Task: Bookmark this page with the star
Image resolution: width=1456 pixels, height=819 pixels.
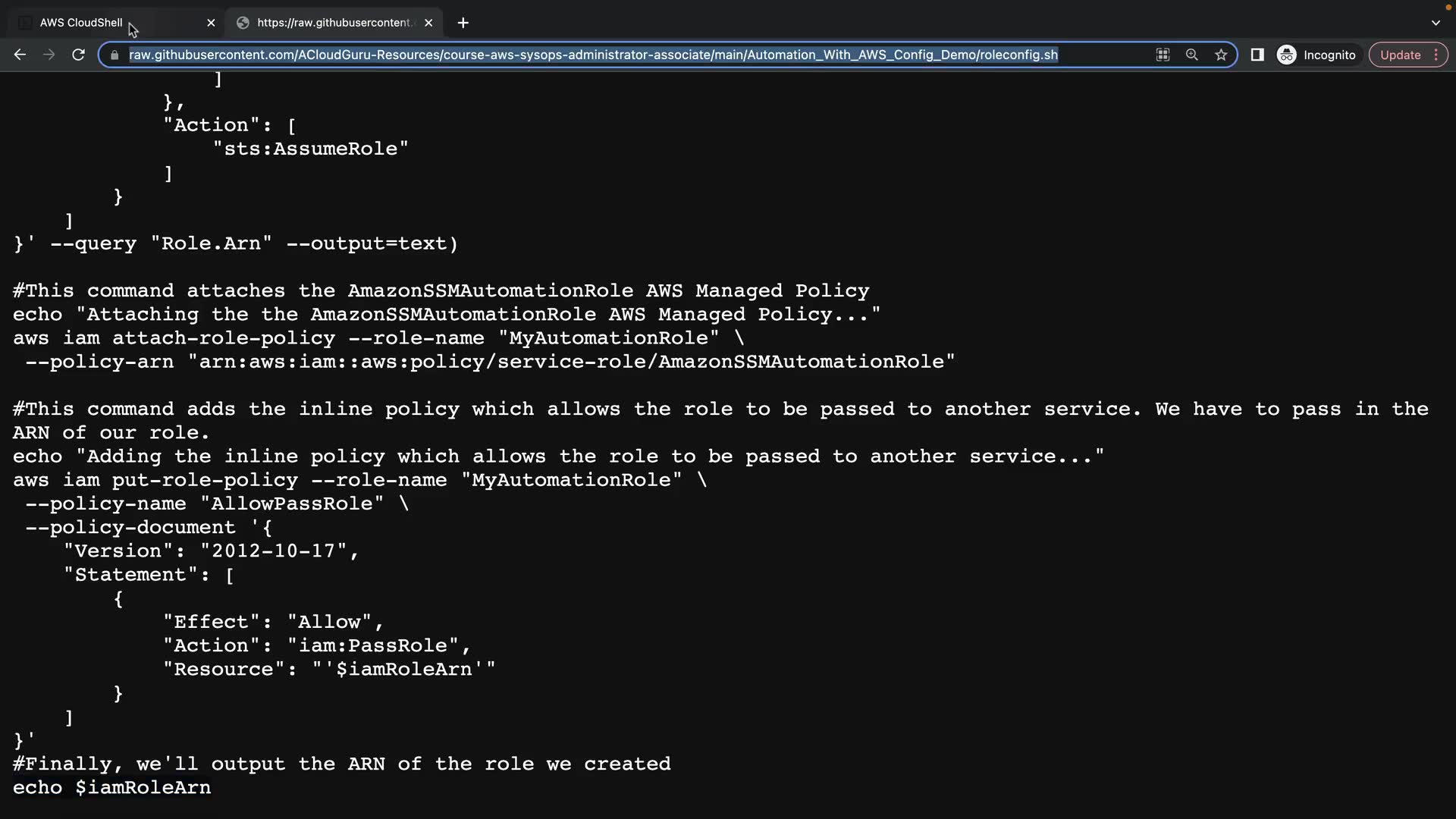Action: (1221, 55)
